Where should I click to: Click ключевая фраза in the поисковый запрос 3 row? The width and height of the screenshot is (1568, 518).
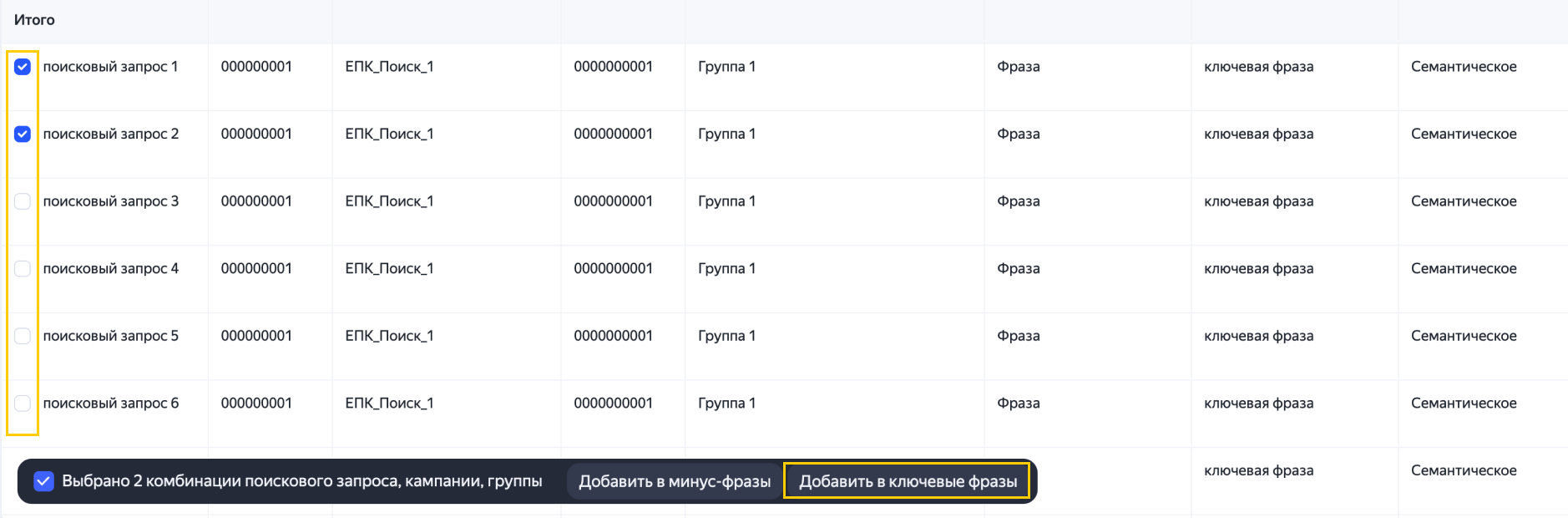coord(1258,201)
